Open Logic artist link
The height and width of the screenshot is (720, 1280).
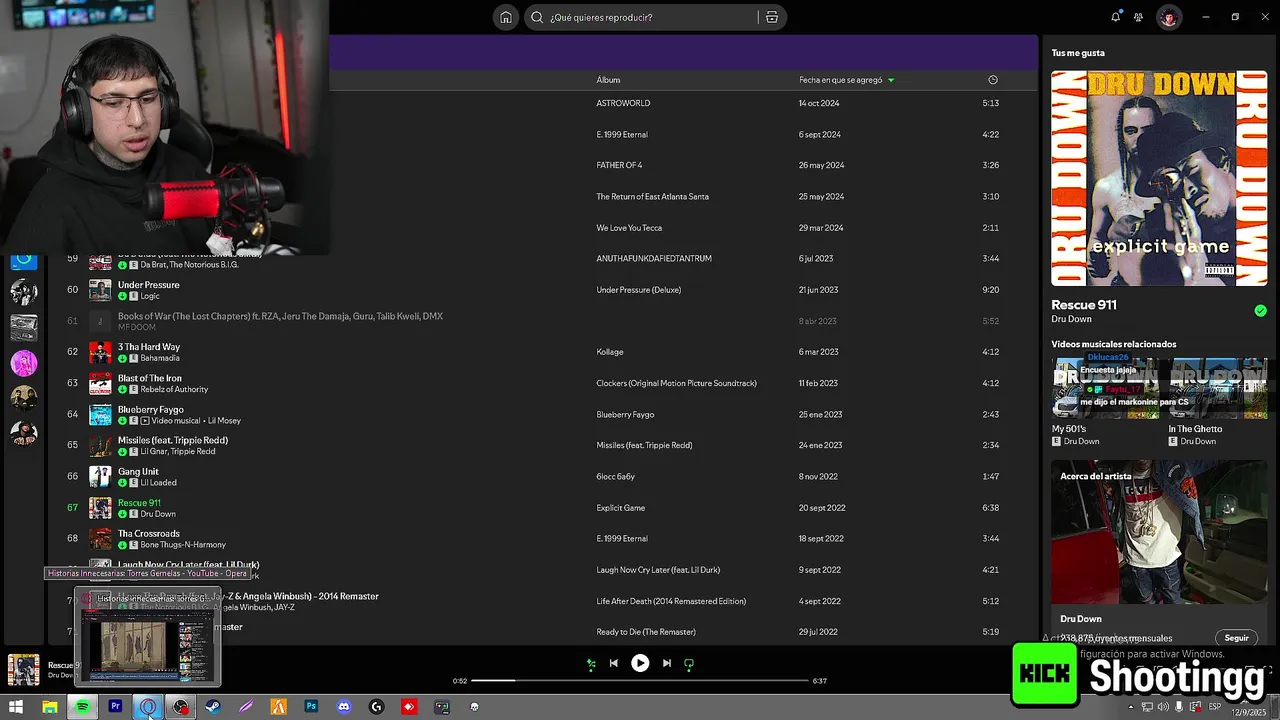point(149,296)
